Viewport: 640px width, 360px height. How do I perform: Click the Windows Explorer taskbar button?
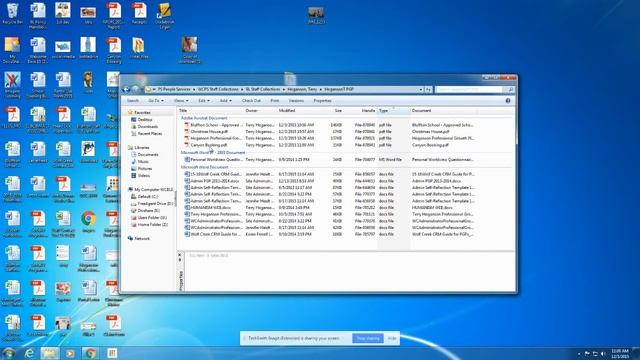coord(49,353)
